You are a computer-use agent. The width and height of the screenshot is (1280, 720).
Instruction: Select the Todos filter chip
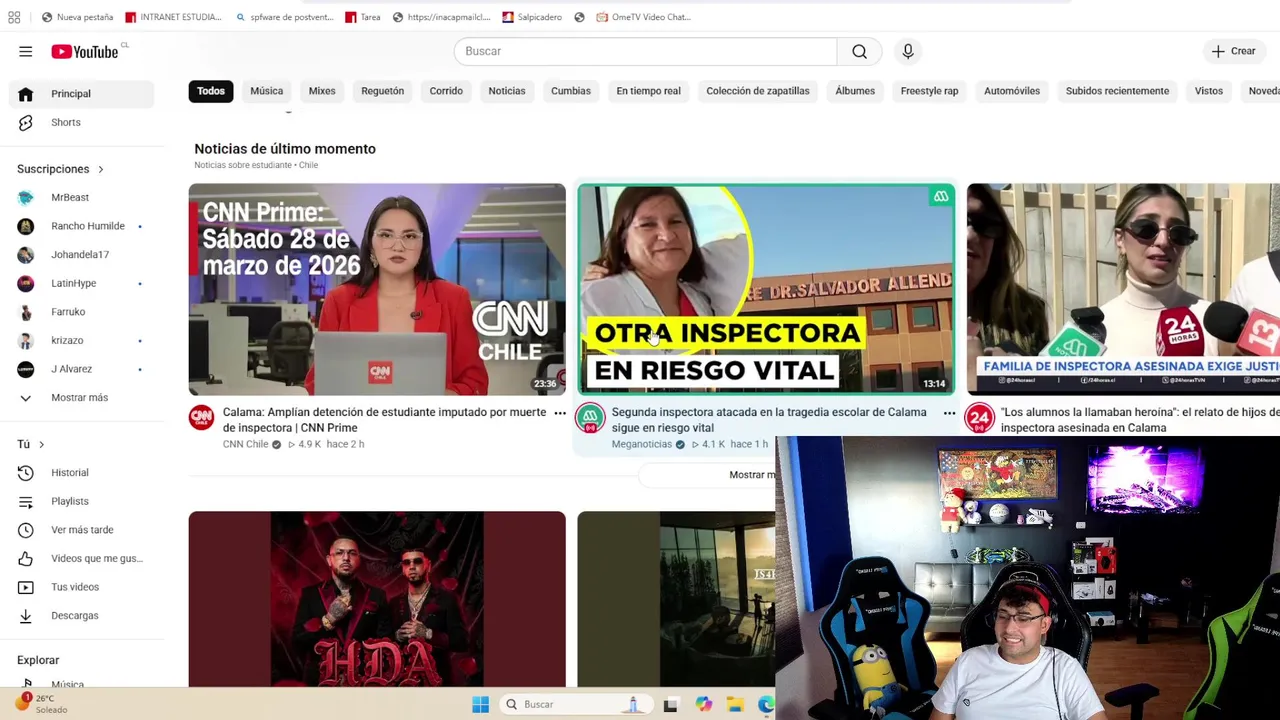tap(211, 91)
